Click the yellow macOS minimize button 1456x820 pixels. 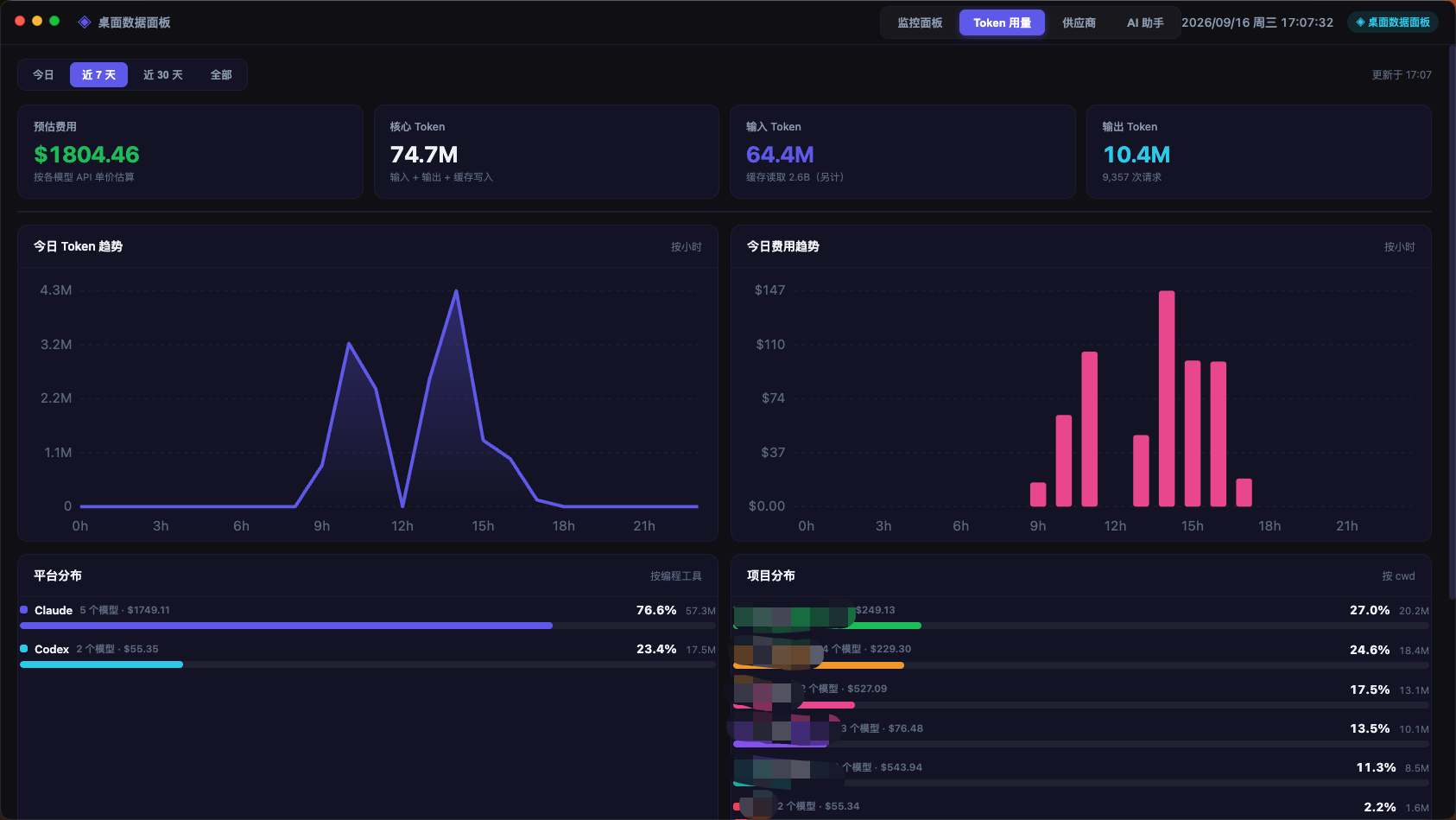(37, 21)
